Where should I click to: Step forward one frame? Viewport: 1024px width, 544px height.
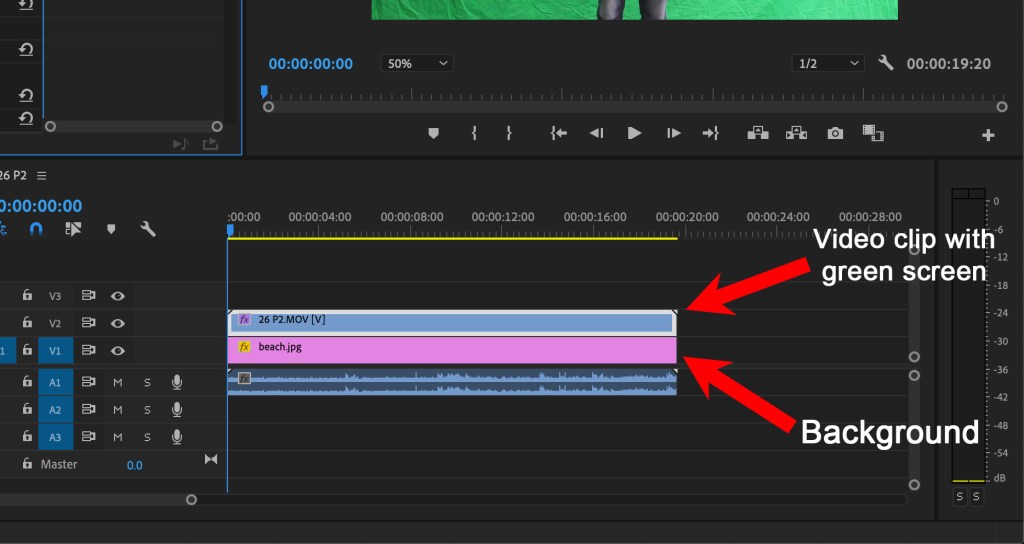[x=673, y=133]
